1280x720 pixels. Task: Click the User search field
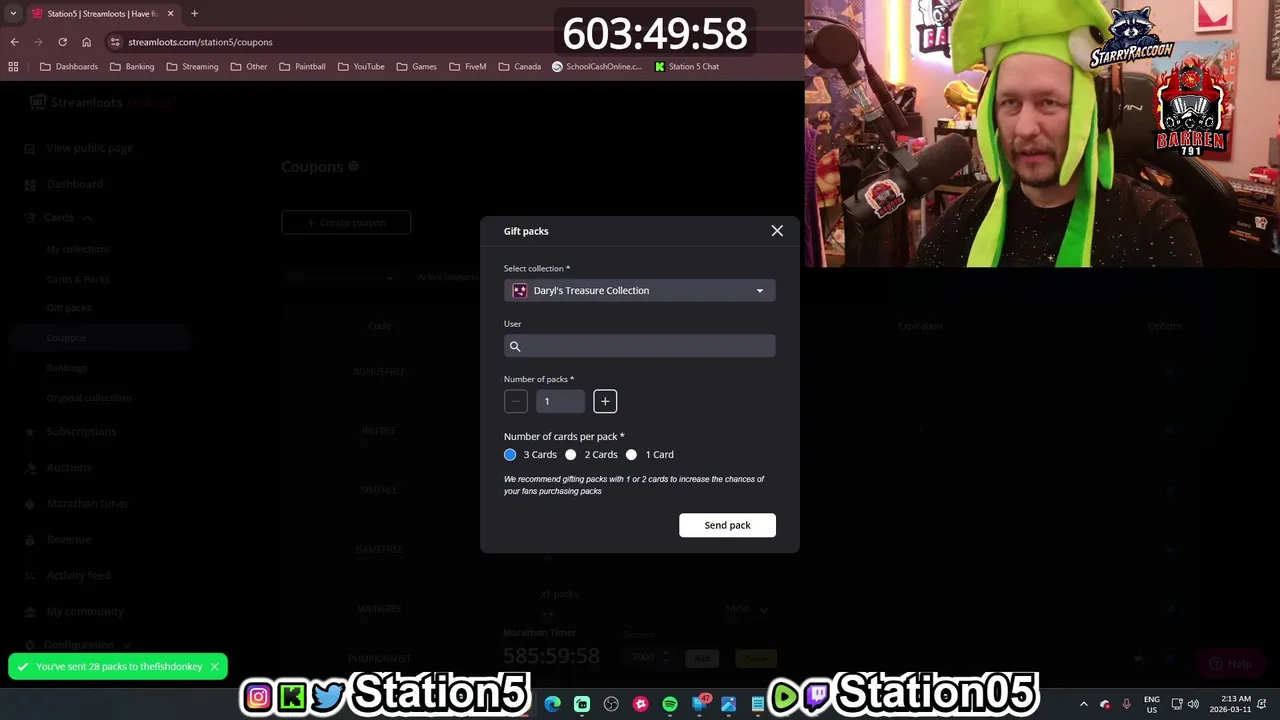click(640, 346)
